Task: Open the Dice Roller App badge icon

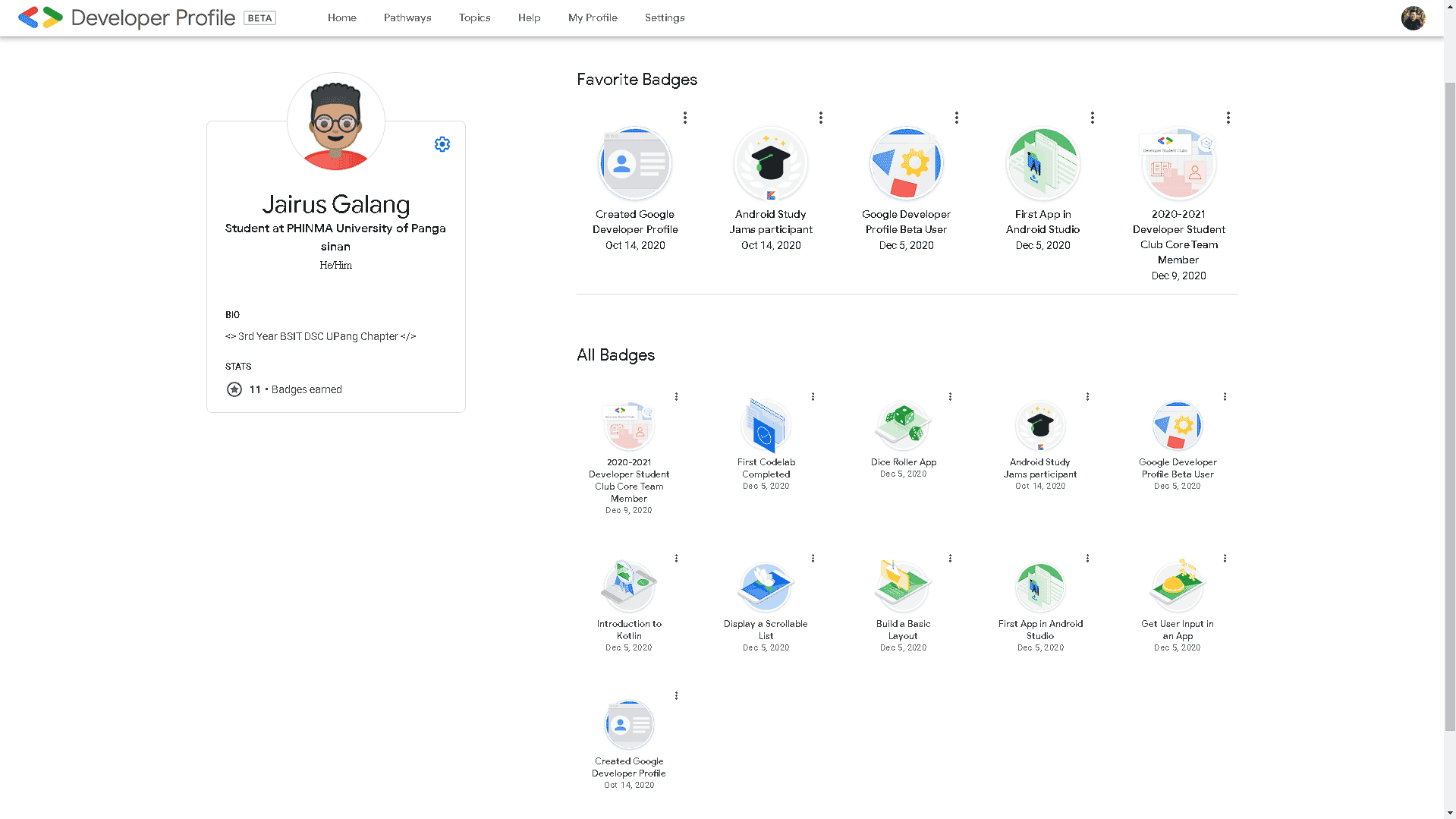Action: point(903,425)
